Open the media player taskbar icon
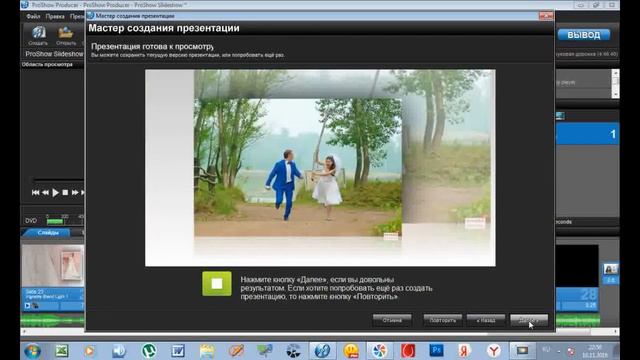The image size is (640, 360). 89,351
